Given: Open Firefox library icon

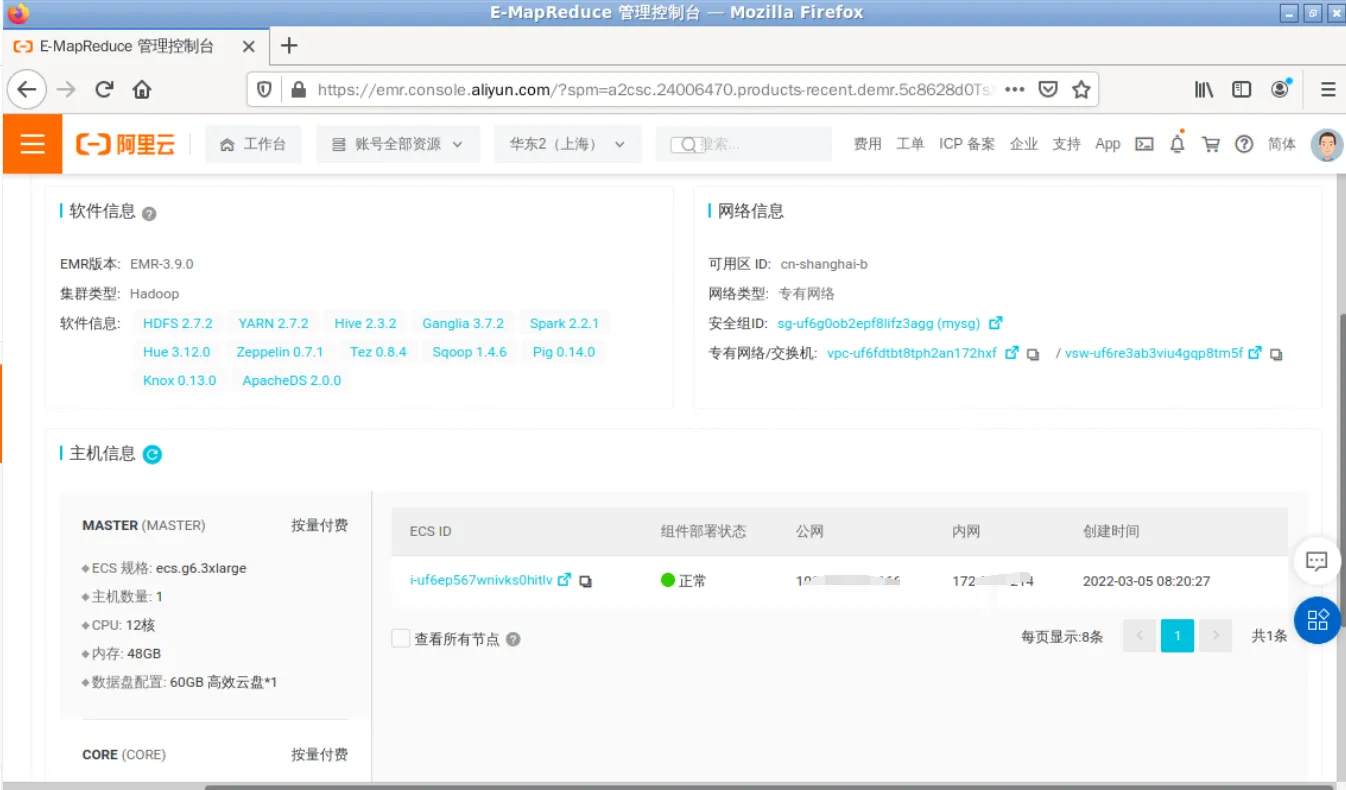Looking at the screenshot, I should point(1204,89).
